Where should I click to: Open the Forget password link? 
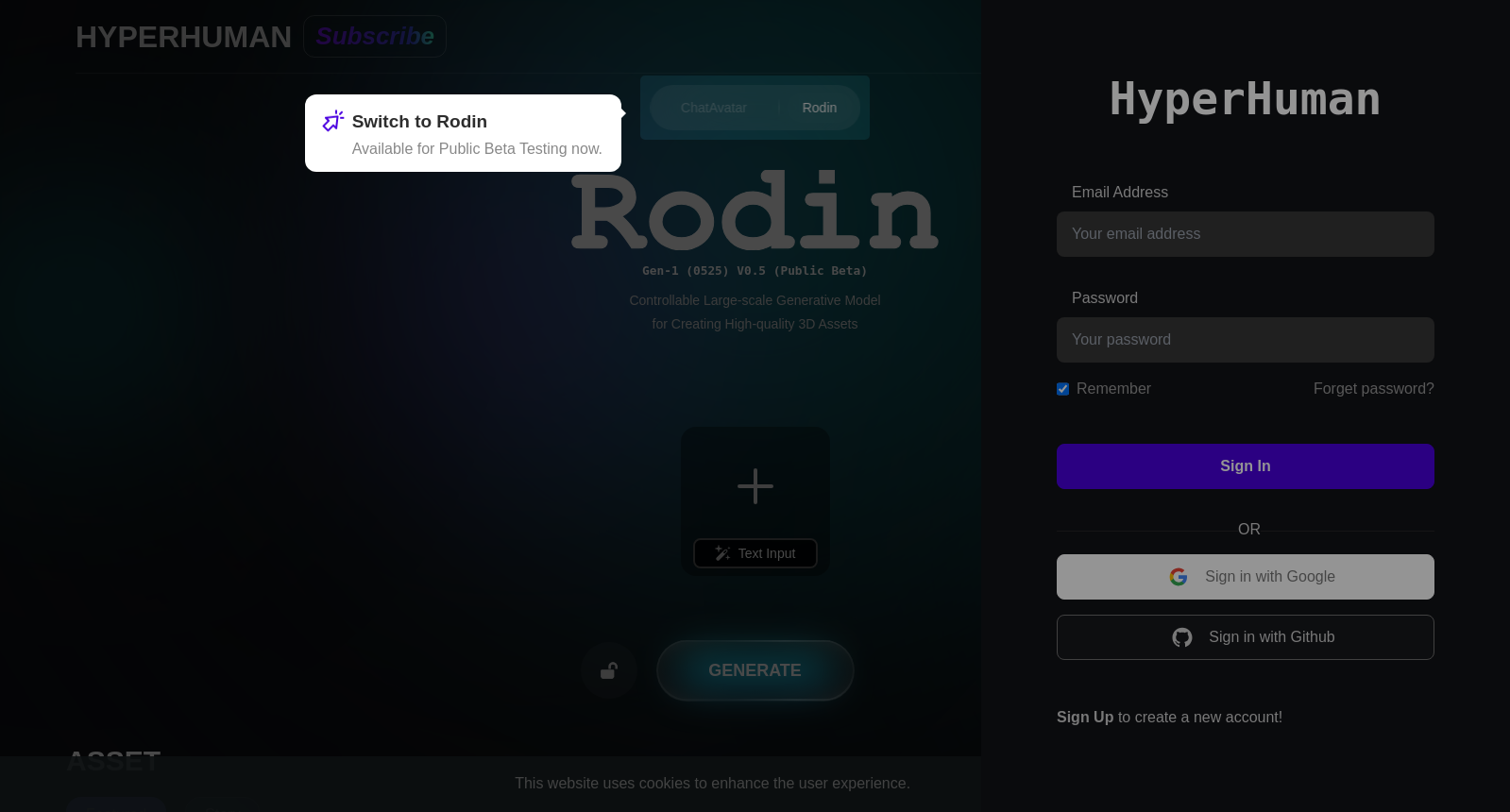point(1374,389)
